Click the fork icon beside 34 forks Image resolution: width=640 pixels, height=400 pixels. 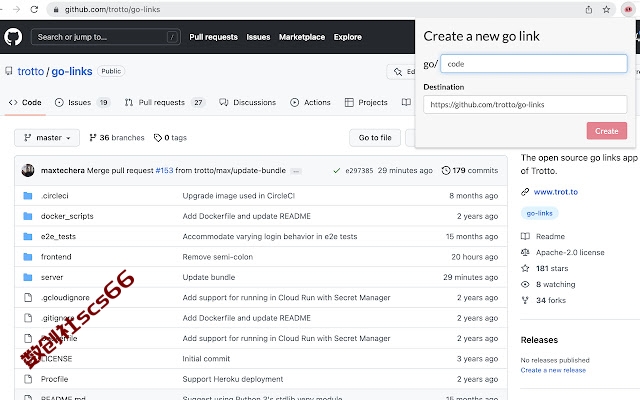click(525, 300)
